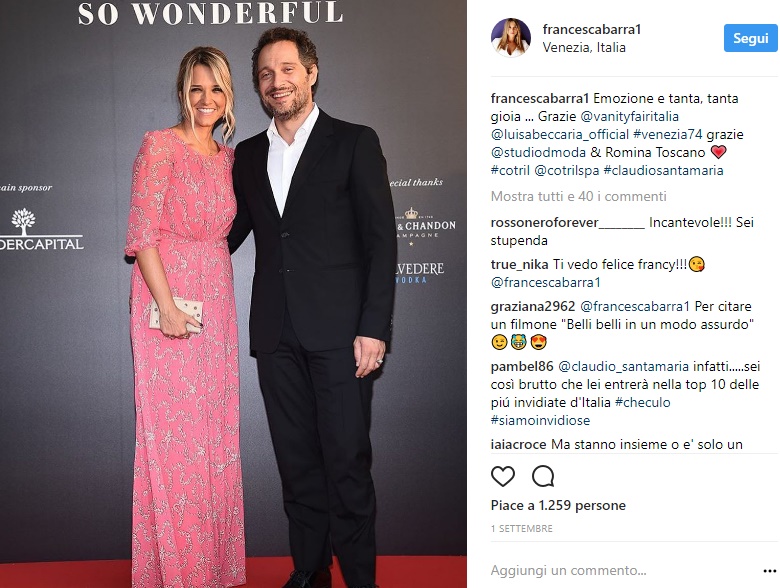
Task: Open francescabarra1 username in header
Action: point(592,29)
